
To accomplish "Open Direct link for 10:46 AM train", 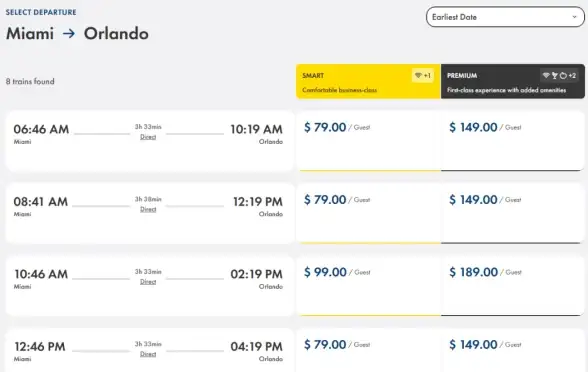I will click(x=148, y=282).
